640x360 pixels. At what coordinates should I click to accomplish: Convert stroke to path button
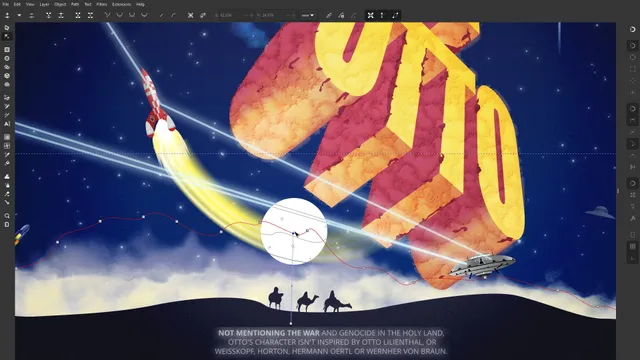coord(203,16)
